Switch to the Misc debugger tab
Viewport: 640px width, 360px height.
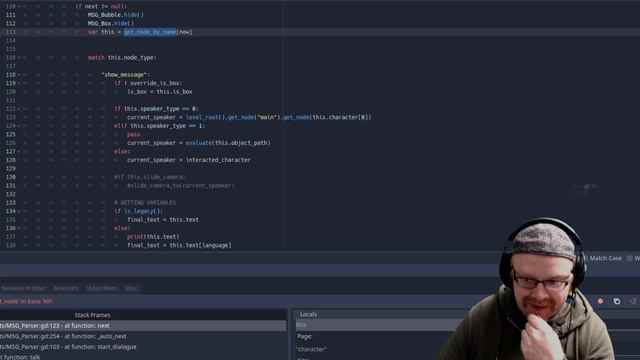click(131, 288)
